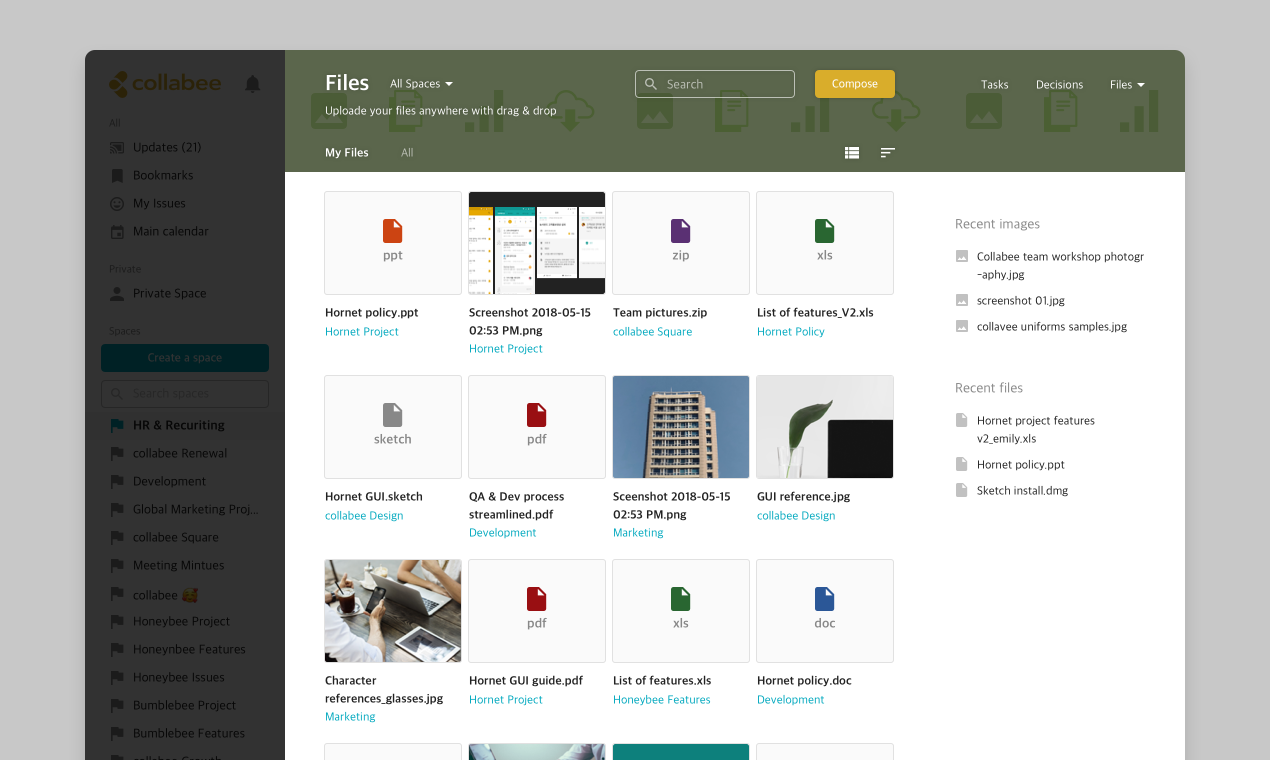Click file icon beside Hornet policy.ppt recent file

tap(962, 464)
